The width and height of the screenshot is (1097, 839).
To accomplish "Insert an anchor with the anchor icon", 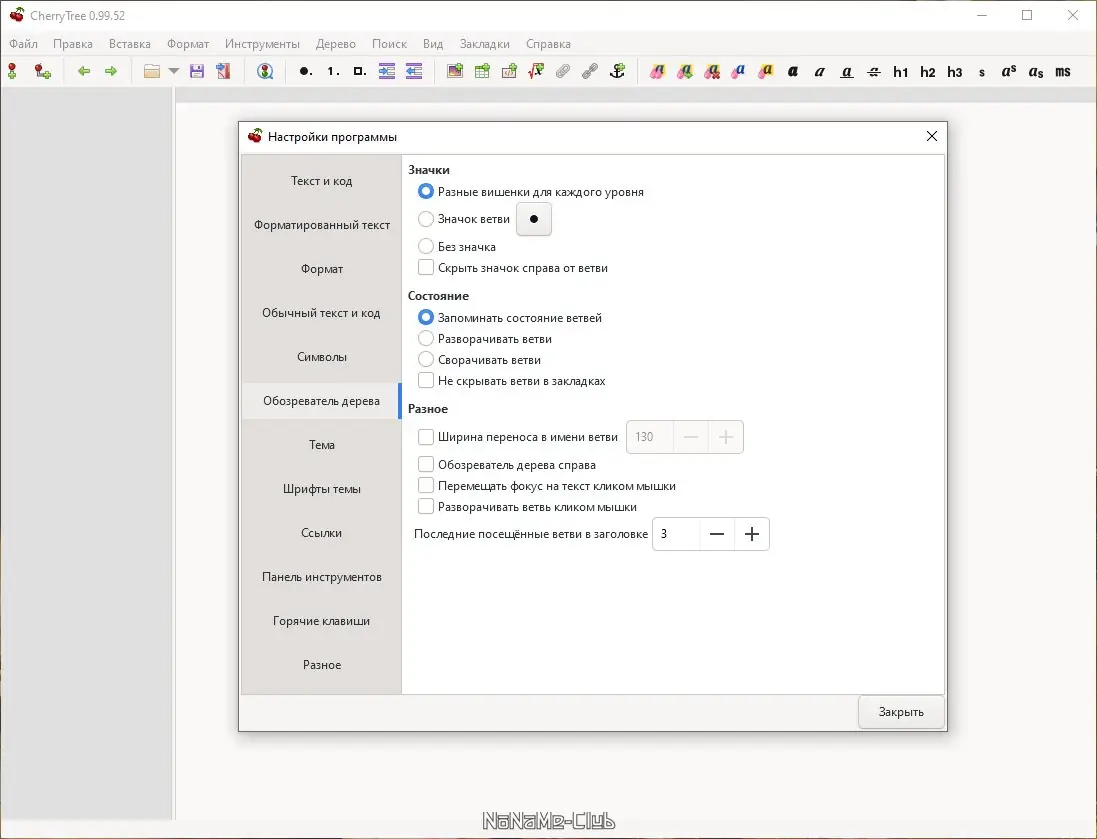I will click(x=617, y=71).
